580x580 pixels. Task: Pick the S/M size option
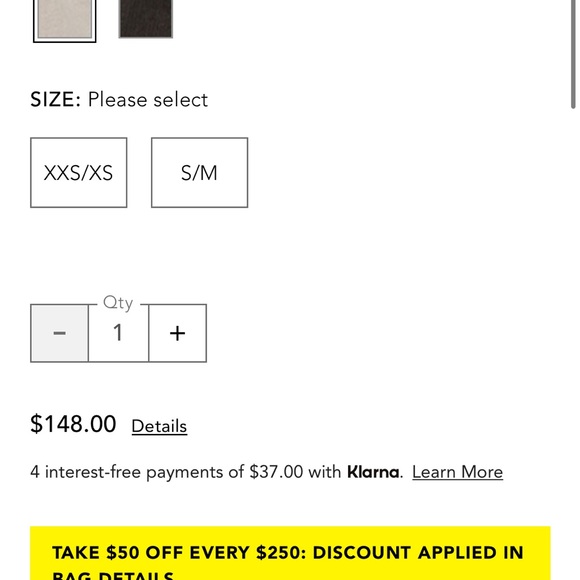(x=199, y=173)
